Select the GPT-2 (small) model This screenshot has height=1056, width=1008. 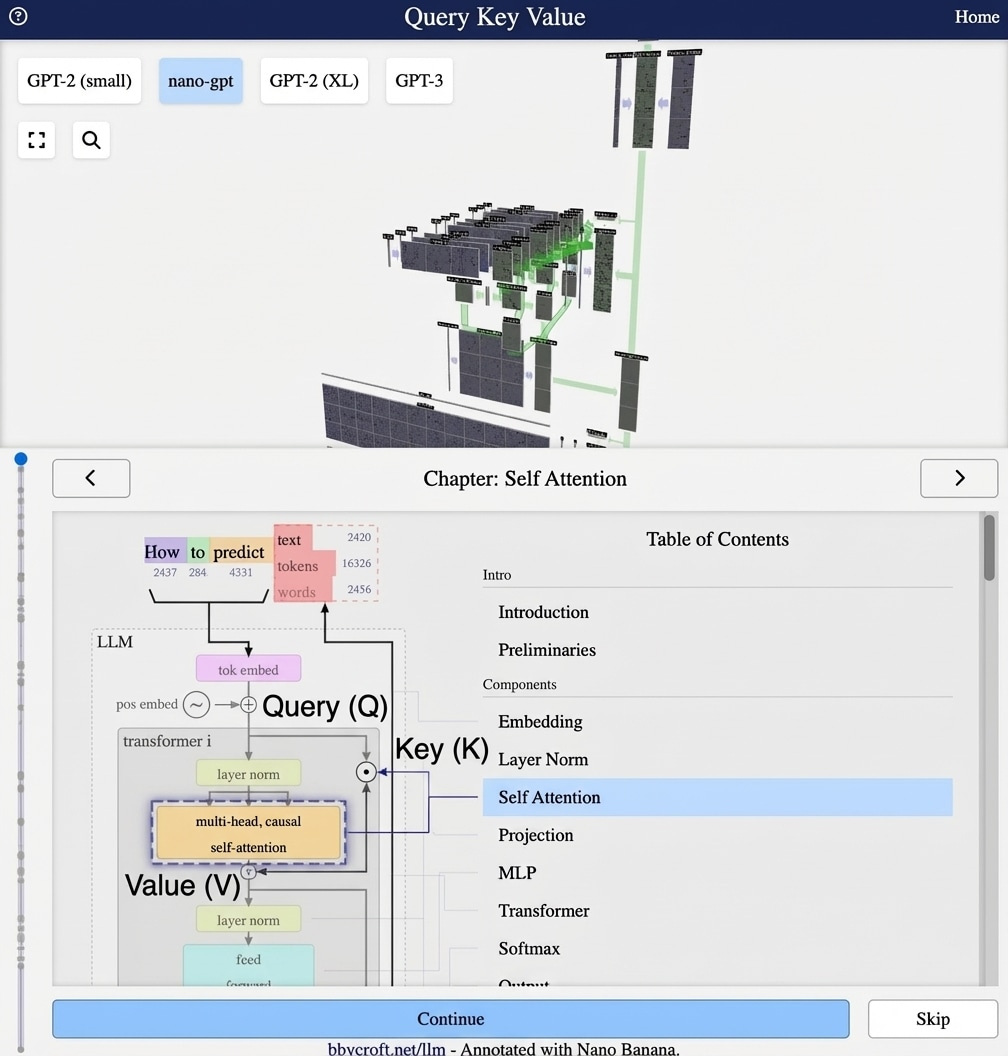[78, 81]
